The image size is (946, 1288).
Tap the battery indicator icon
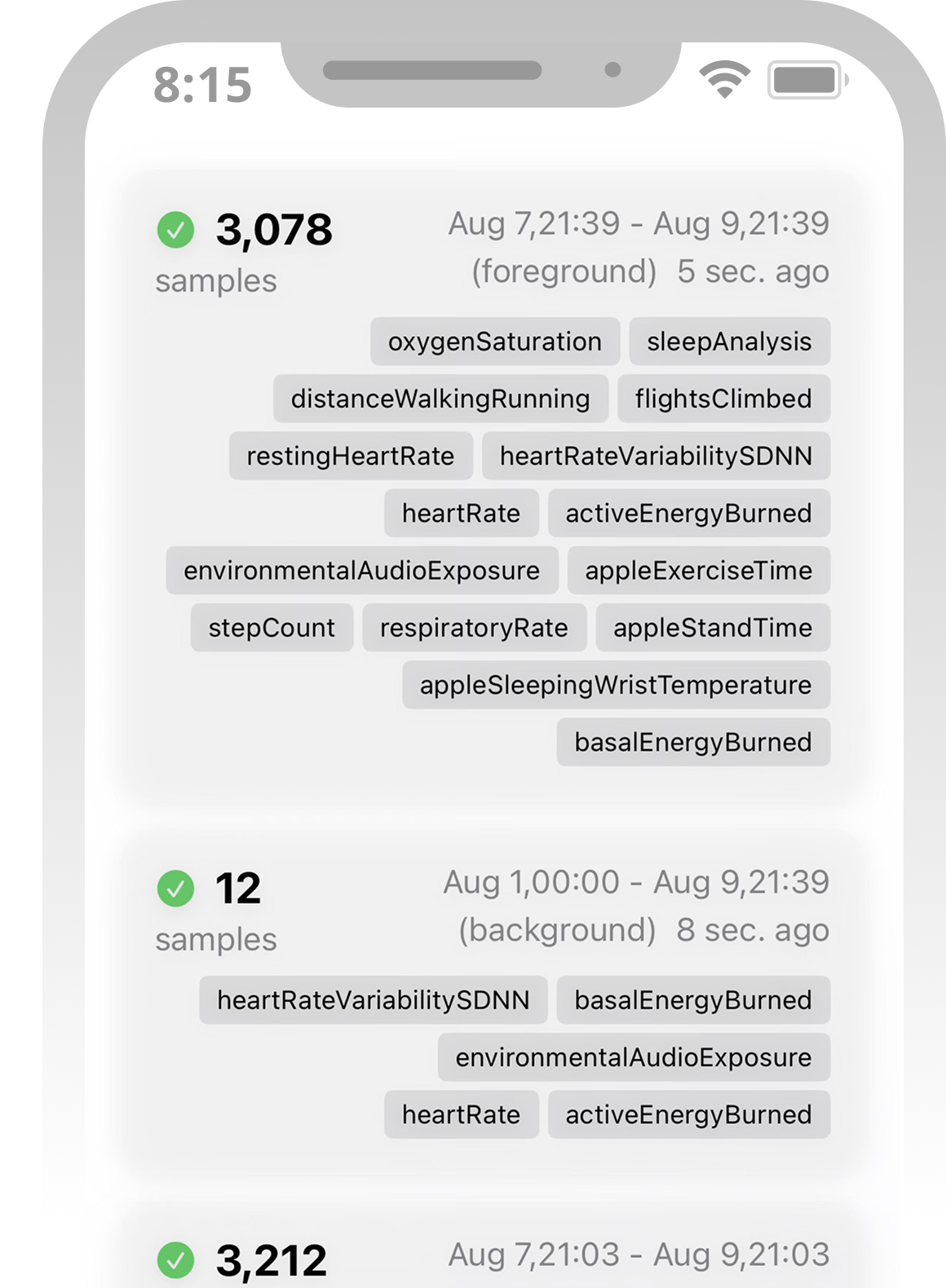click(x=807, y=80)
